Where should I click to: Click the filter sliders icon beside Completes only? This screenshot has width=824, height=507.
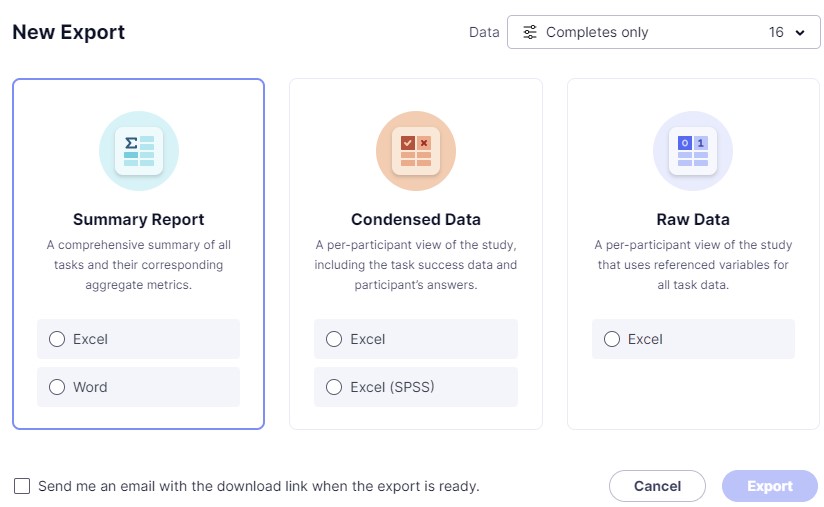530,32
